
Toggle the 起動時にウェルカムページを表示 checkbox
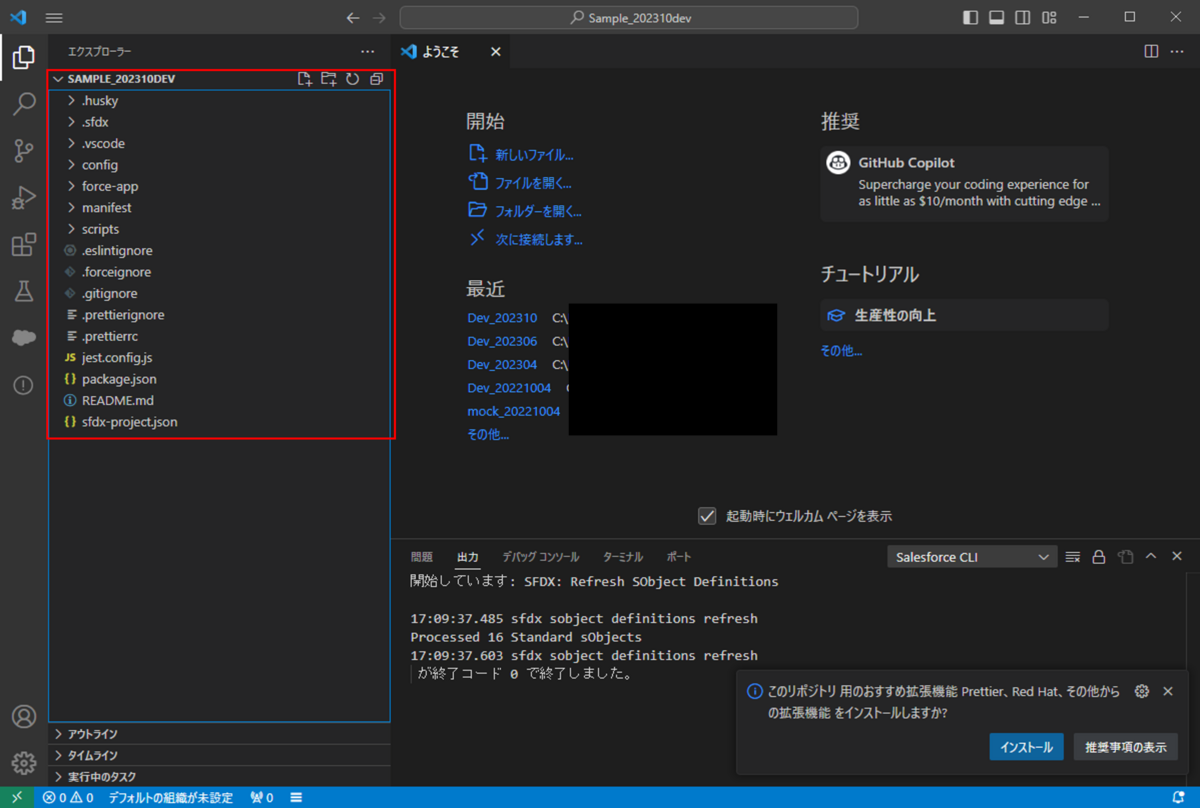point(707,516)
